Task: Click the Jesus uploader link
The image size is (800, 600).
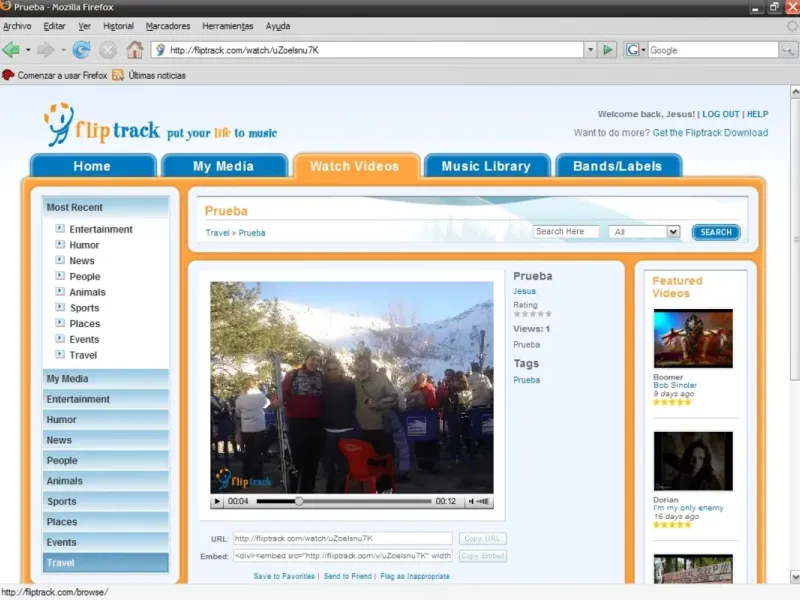Action: [x=524, y=291]
